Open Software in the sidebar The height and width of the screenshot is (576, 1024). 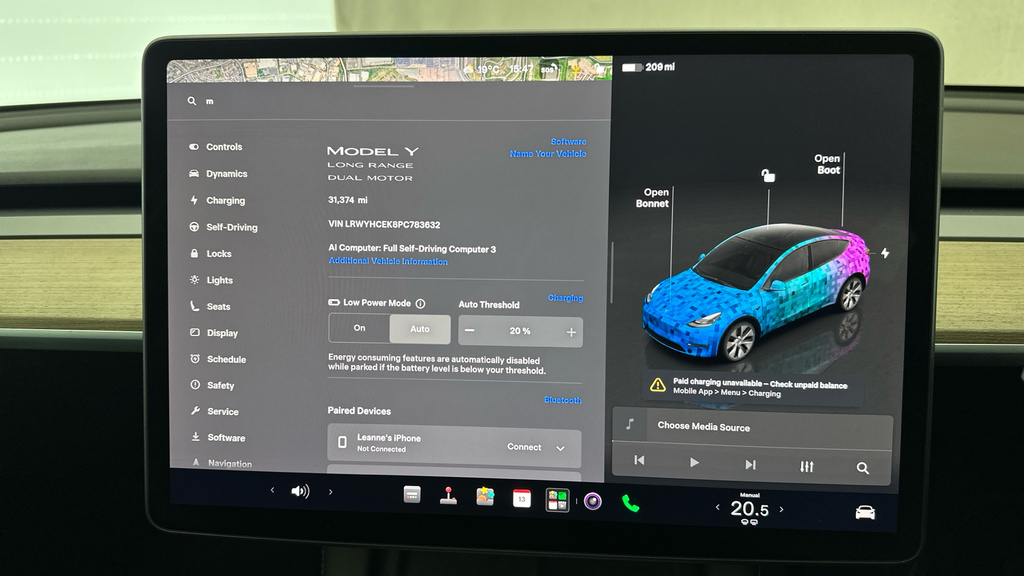pyautogui.click(x=218, y=438)
